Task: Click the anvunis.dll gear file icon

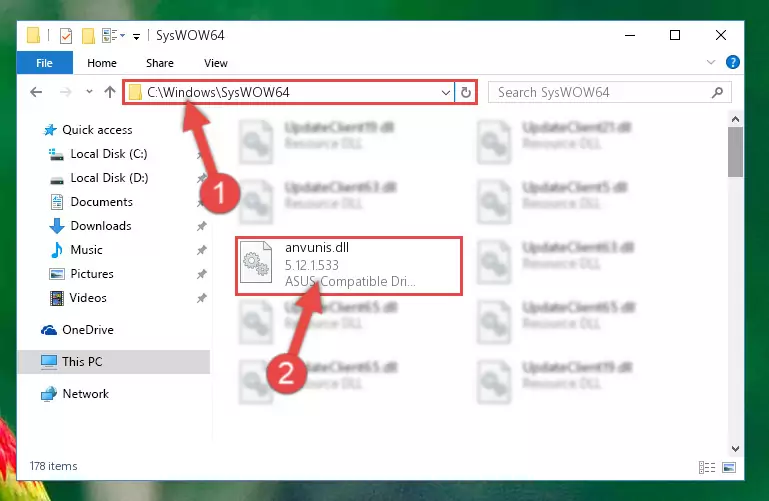Action: pos(256,264)
